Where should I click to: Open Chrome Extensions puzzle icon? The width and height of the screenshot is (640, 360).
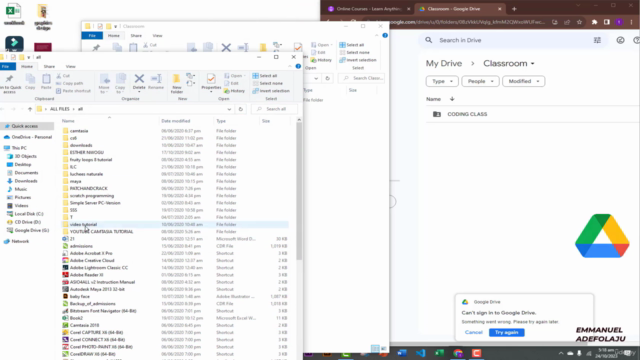coord(594,22)
